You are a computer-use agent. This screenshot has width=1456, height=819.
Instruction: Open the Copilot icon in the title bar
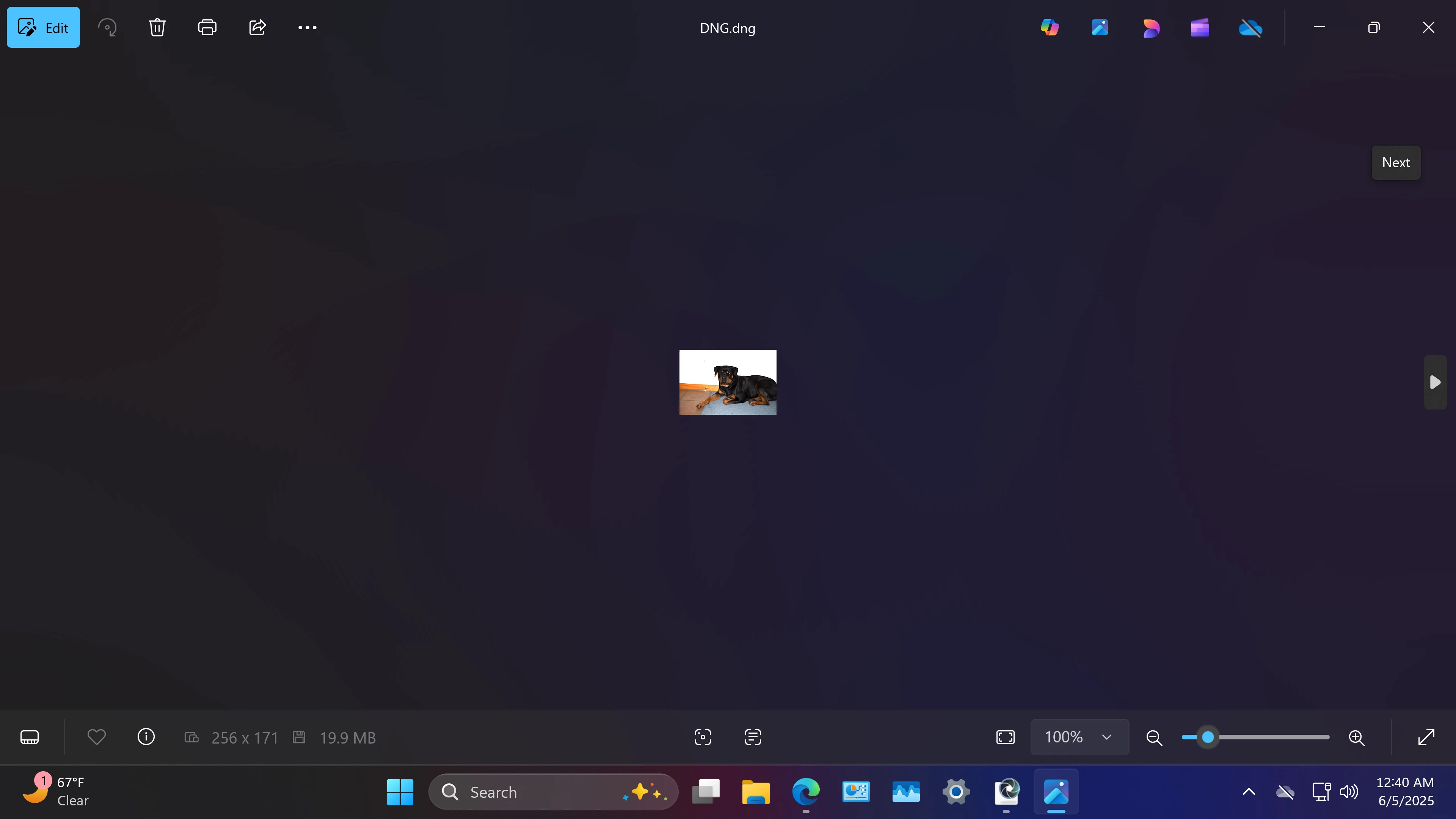1050,27
